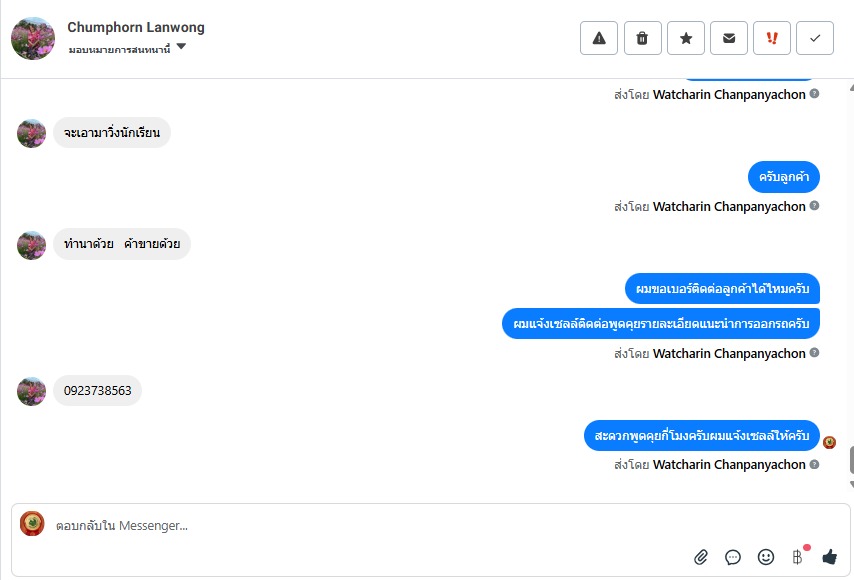
Task: Open Chumphorn Lanwong profile picture
Action: pyautogui.click(x=33, y=38)
